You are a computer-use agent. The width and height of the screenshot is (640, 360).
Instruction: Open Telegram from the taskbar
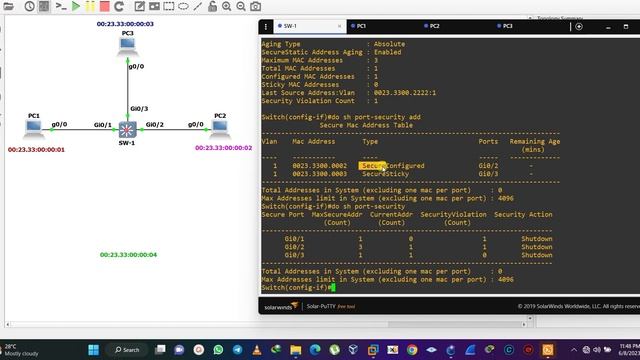pyautogui.click(x=238, y=350)
